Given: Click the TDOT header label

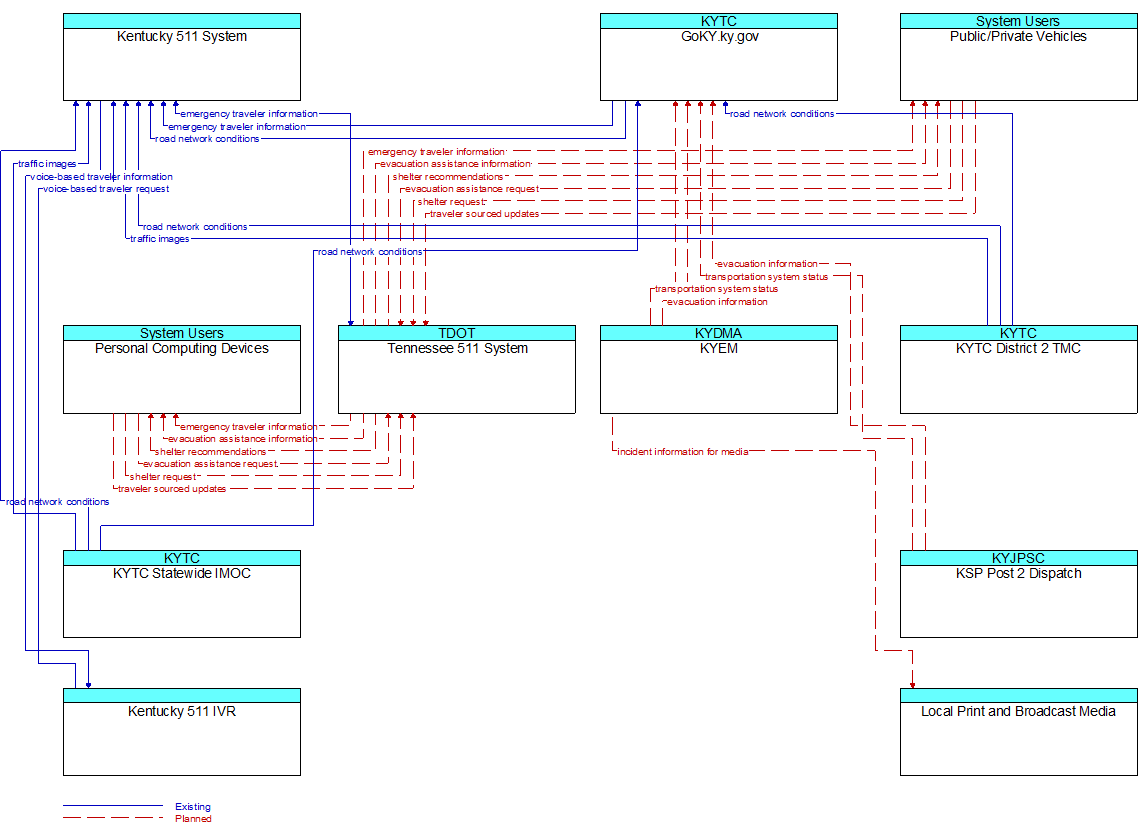Looking at the screenshot, I should tap(457, 333).
